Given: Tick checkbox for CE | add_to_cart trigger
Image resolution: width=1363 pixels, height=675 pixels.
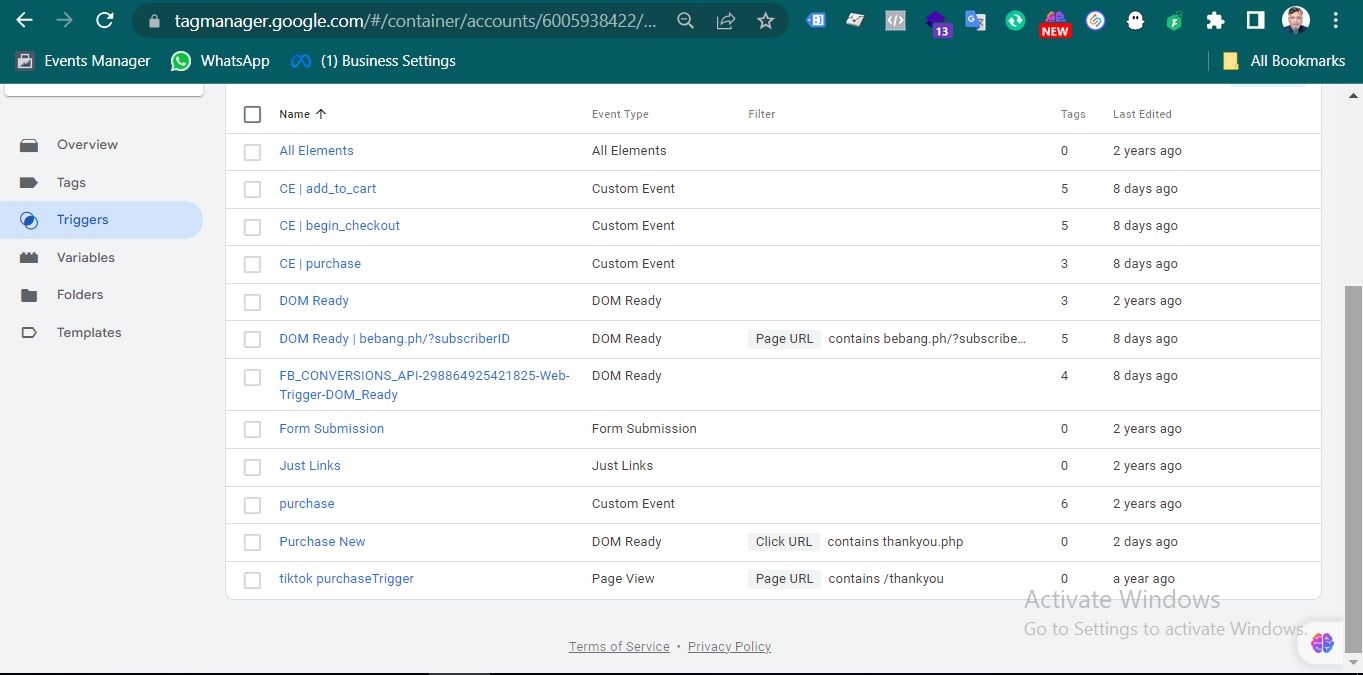Looking at the screenshot, I should [252, 189].
